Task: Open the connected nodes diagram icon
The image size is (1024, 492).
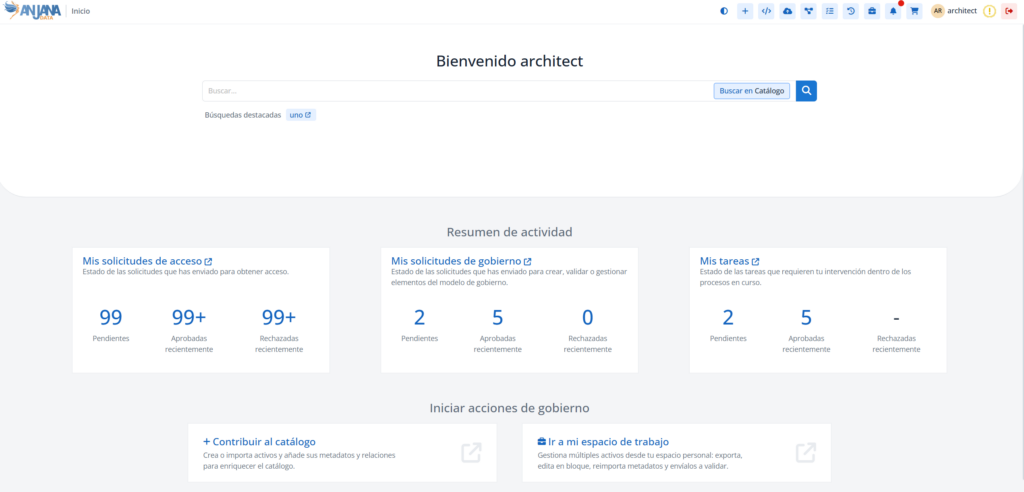Action: [x=808, y=11]
